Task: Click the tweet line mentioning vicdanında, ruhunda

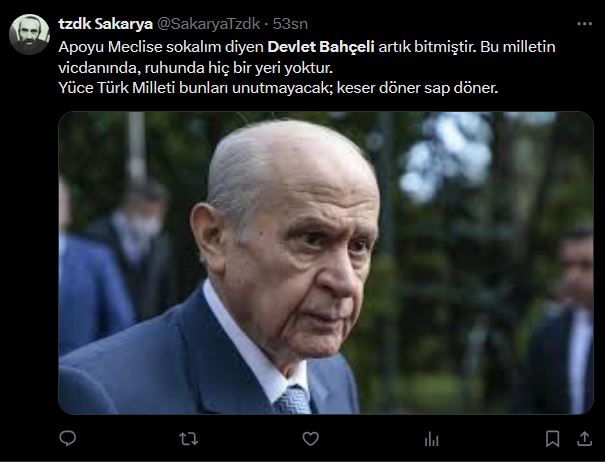Action: pos(195,68)
